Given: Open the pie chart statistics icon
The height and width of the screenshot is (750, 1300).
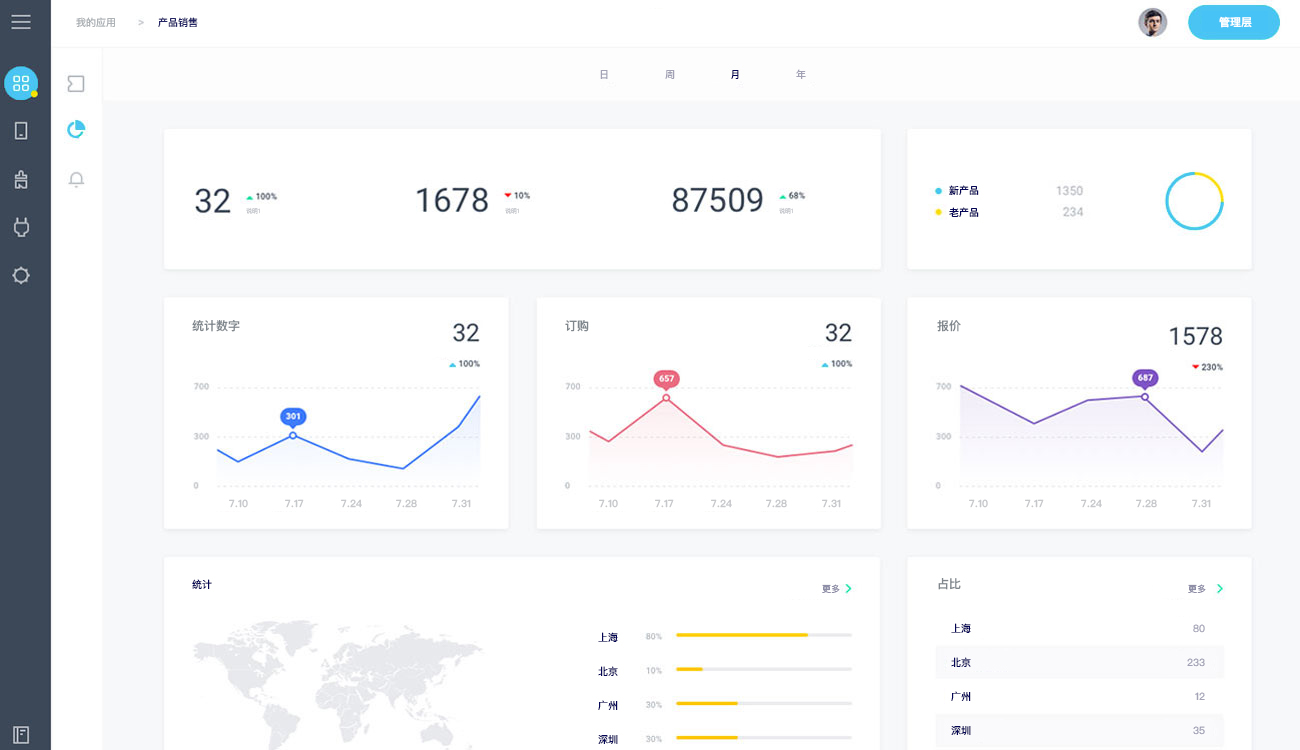Looking at the screenshot, I should [76, 130].
